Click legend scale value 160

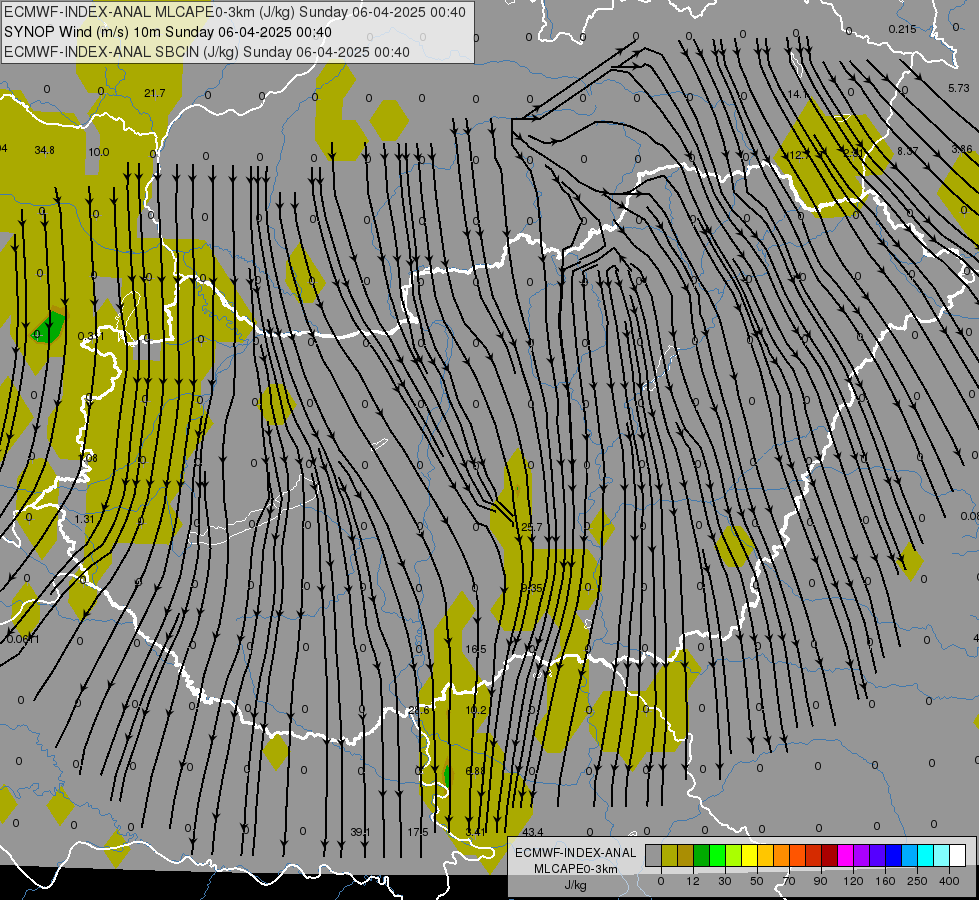[x=885, y=881]
